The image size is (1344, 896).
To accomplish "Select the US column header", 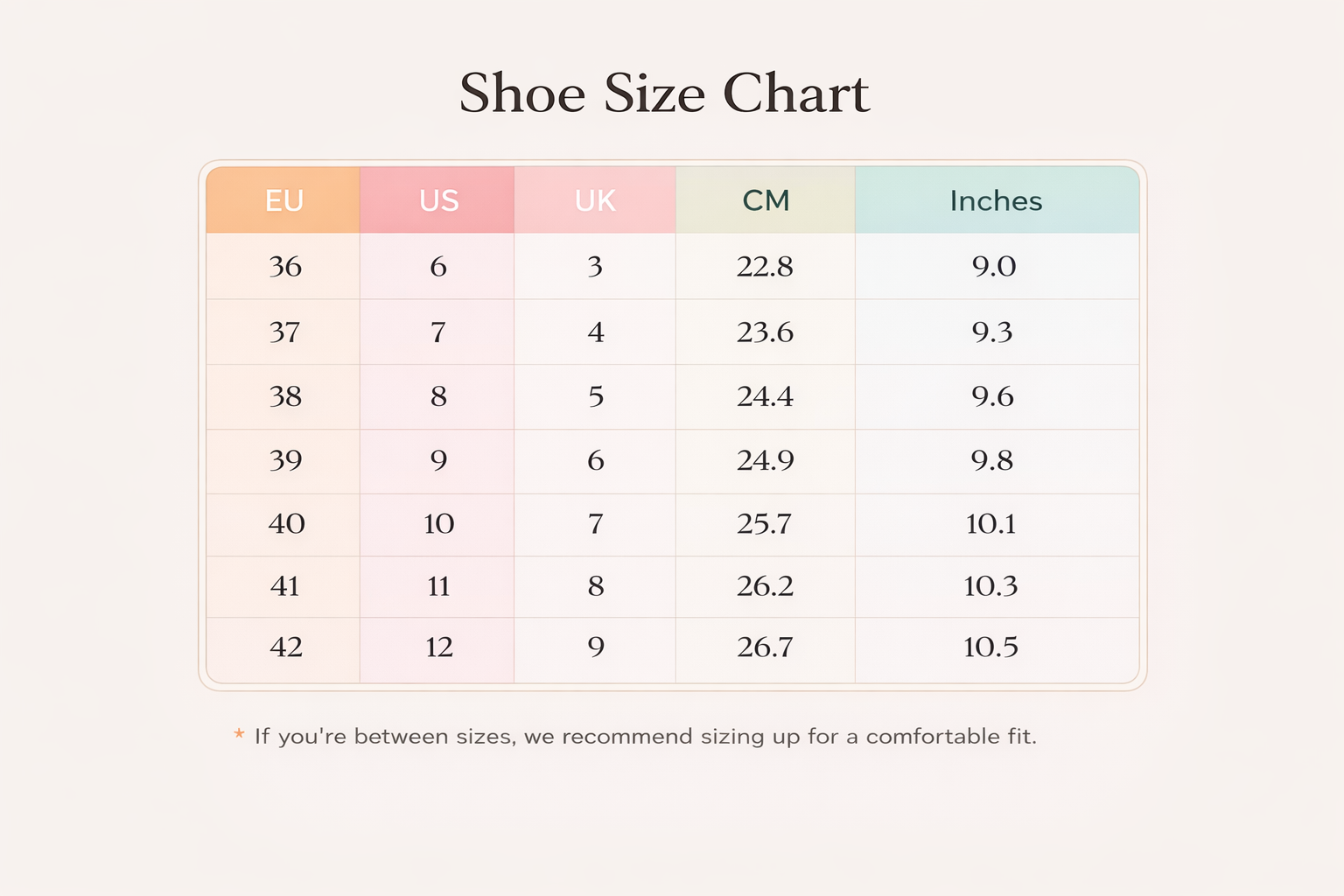I will click(438, 200).
